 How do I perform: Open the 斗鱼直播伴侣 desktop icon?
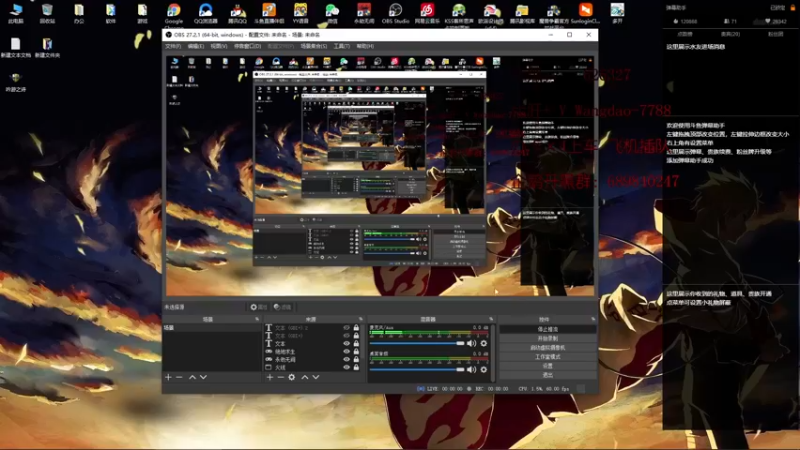pos(269,13)
